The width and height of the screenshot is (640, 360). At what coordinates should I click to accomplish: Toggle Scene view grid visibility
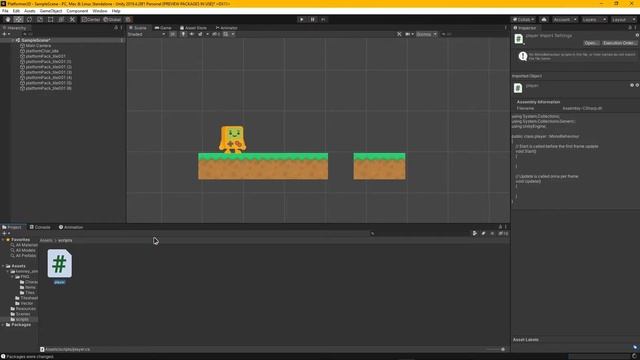click(225, 34)
